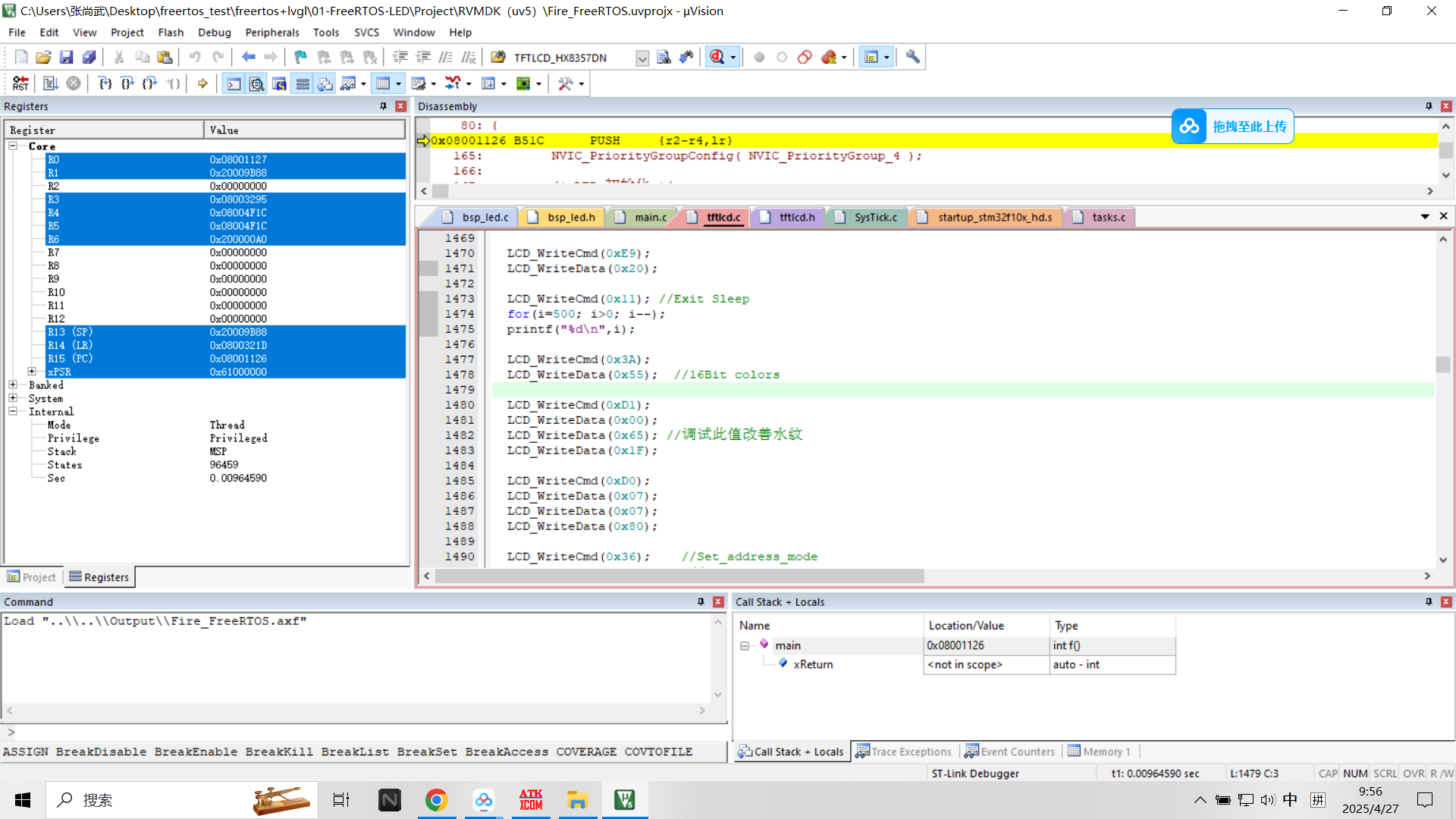Toggle the Registers Window button
Viewport: 1456px width, 819px height.
point(303,83)
